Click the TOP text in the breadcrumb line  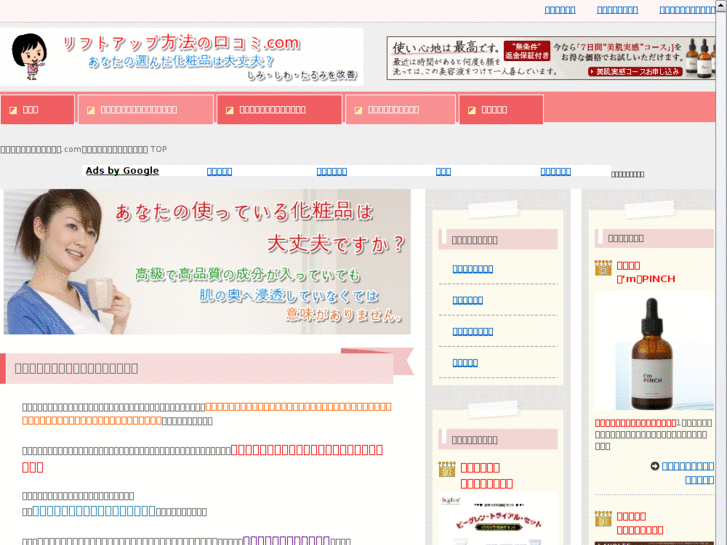(x=158, y=149)
